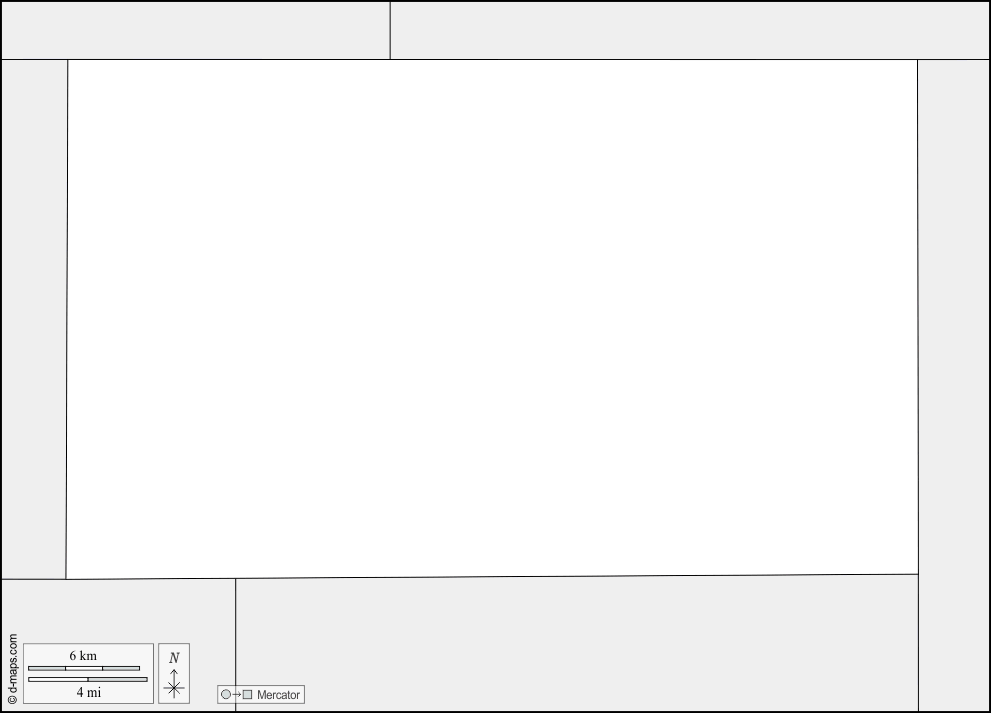Select the large white central map region
Viewport: 991px width, 713px height.
pos(492,319)
